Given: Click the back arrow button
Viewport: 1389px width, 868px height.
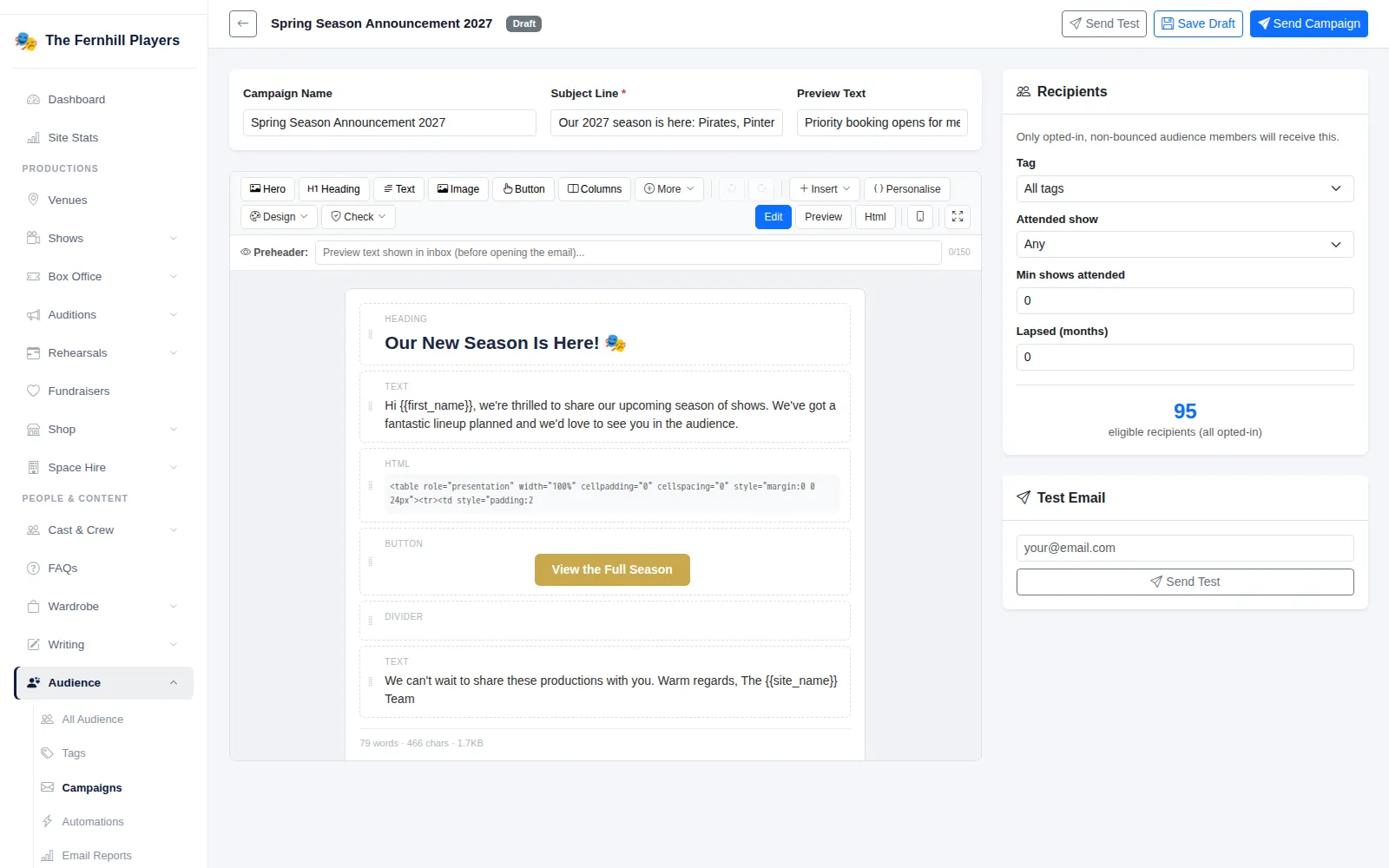Looking at the screenshot, I should point(243,23).
